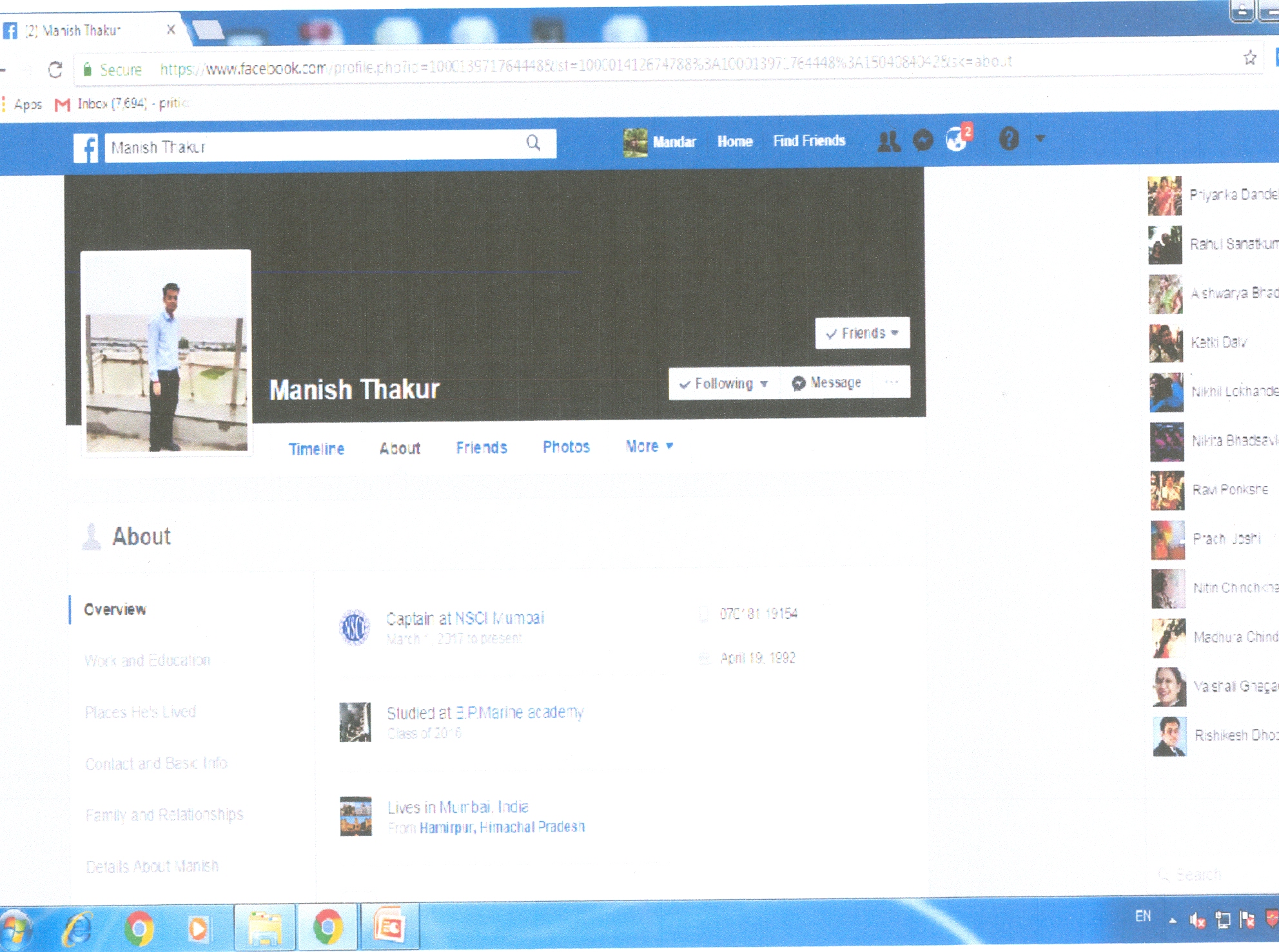1279x952 pixels.
Task: Toggle the Friends status button
Action: click(x=862, y=333)
